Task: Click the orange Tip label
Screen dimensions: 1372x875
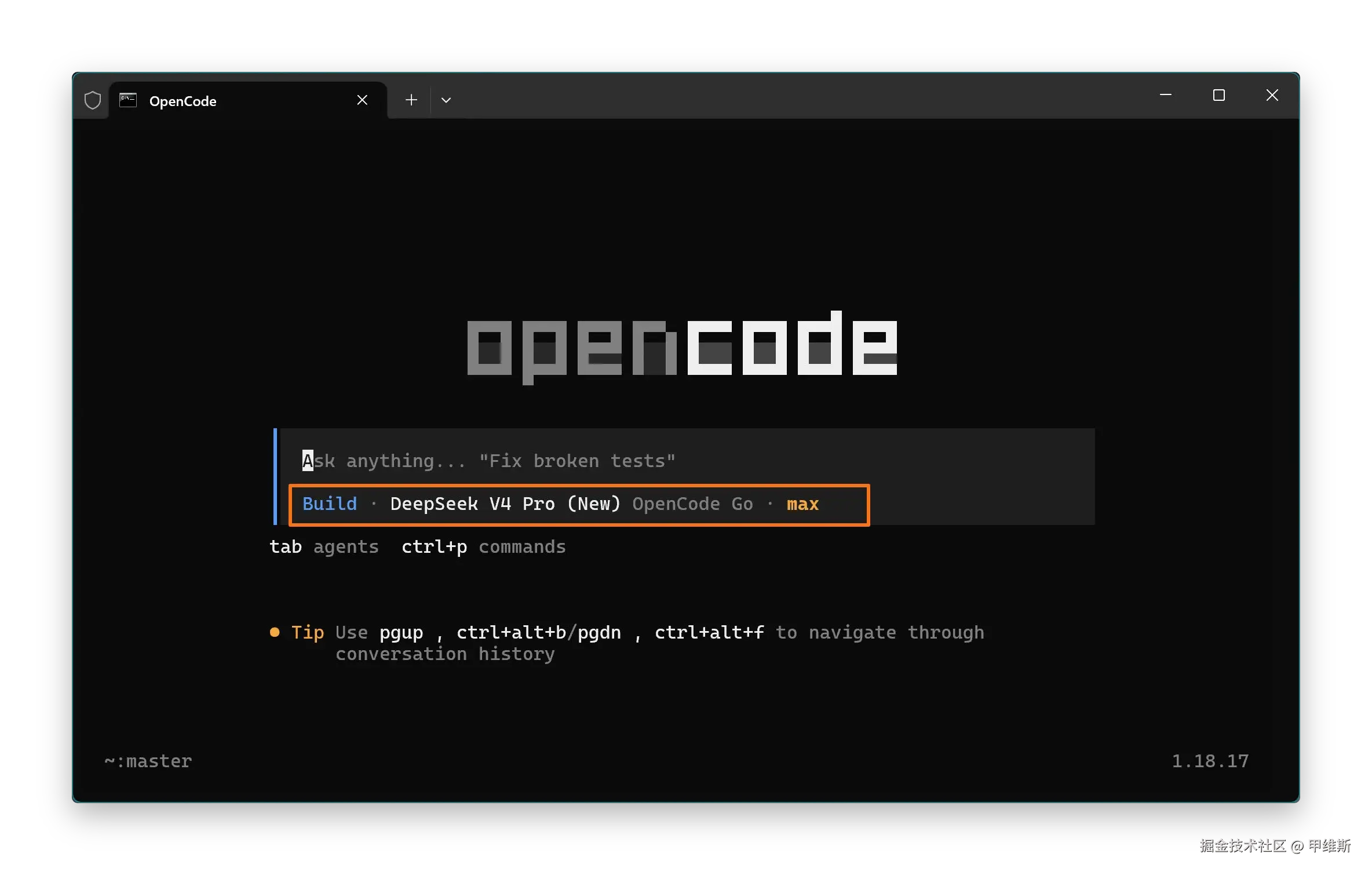Action: (x=307, y=632)
